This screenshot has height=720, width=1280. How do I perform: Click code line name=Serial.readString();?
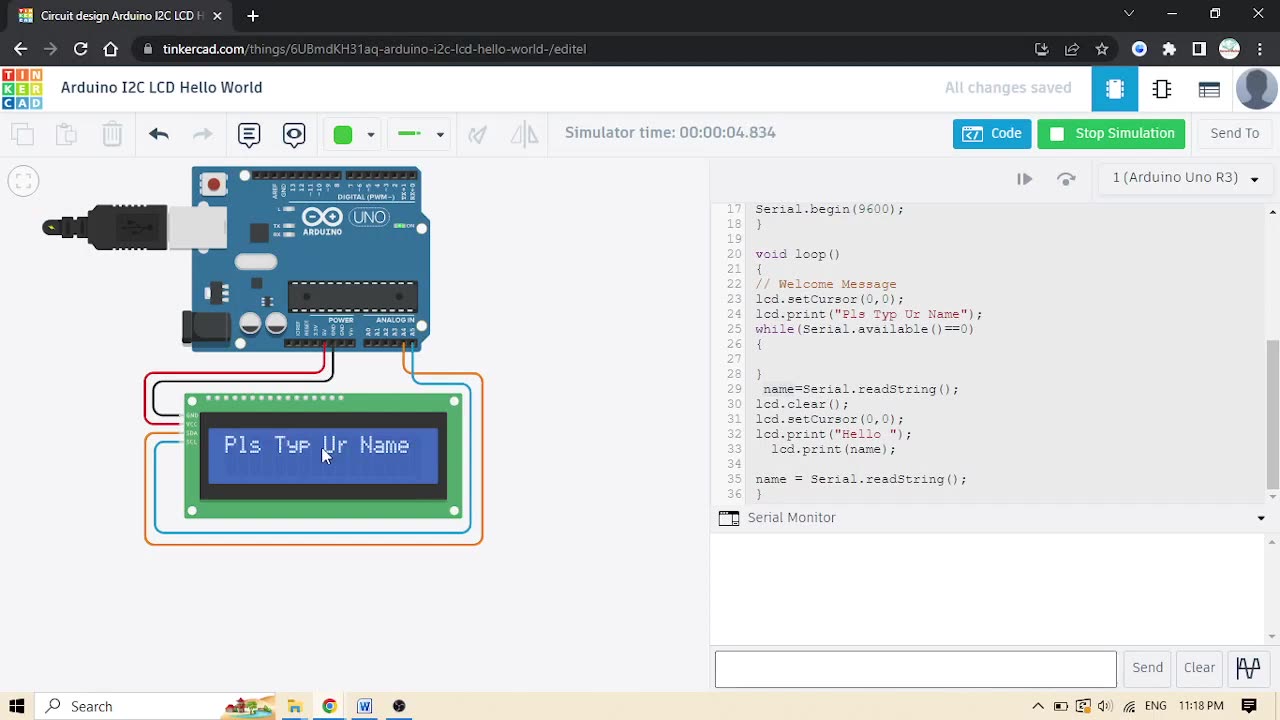(x=861, y=389)
